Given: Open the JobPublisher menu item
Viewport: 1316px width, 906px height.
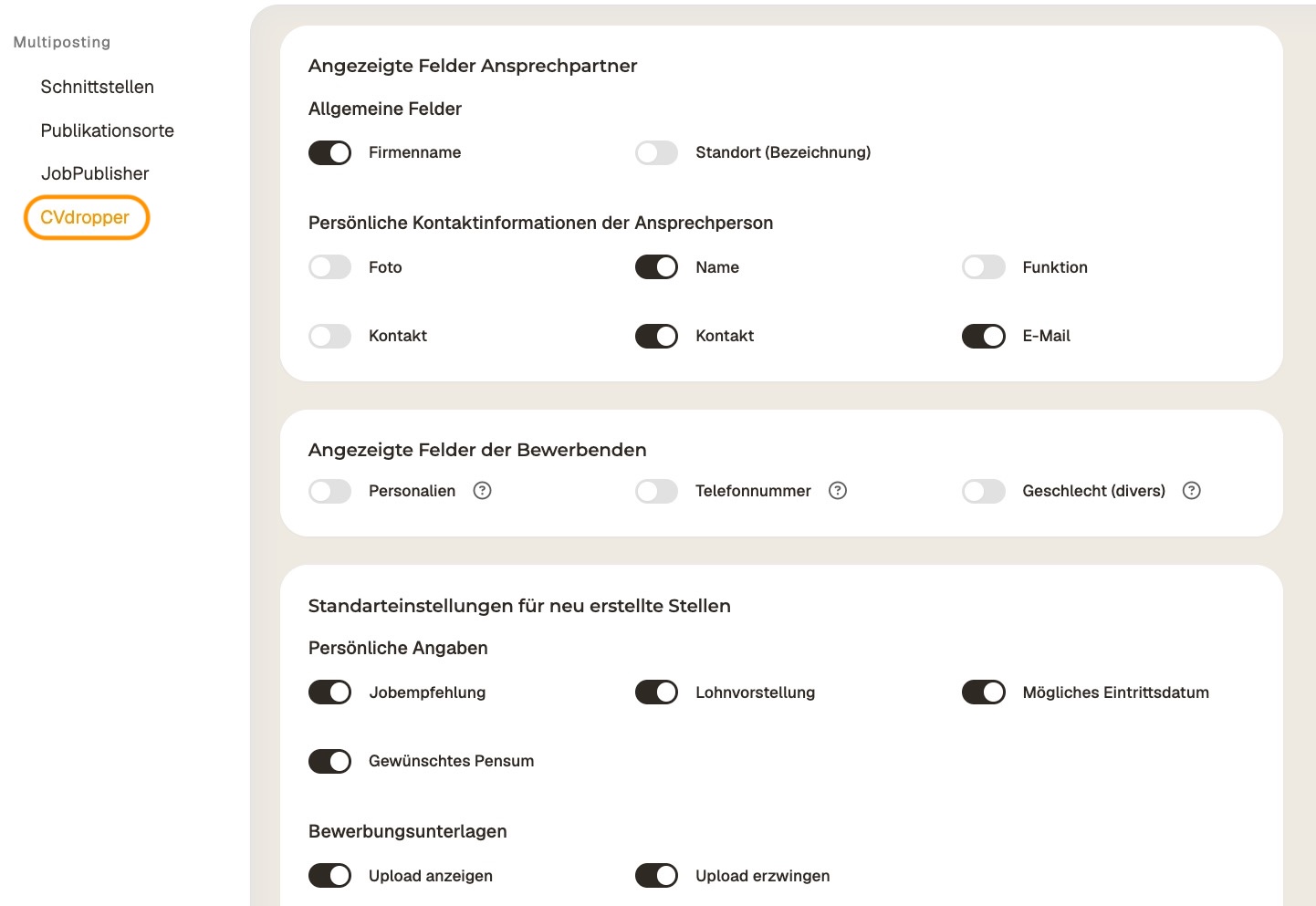Looking at the screenshot, I should pyautogui.click(x=95, y=173).
